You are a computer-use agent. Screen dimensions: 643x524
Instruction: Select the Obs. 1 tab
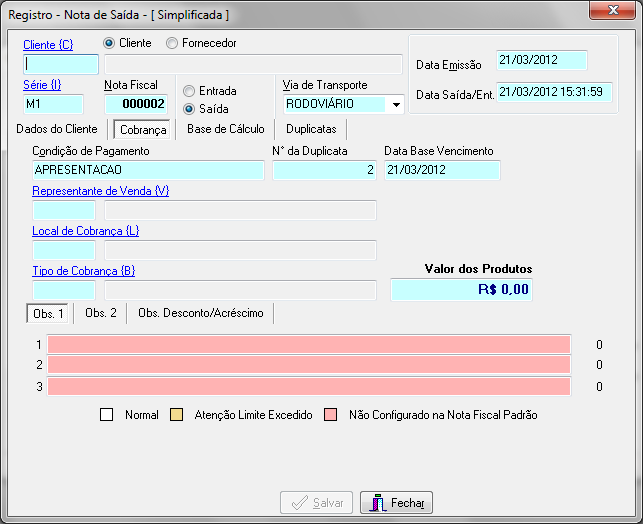click(48, 313)
